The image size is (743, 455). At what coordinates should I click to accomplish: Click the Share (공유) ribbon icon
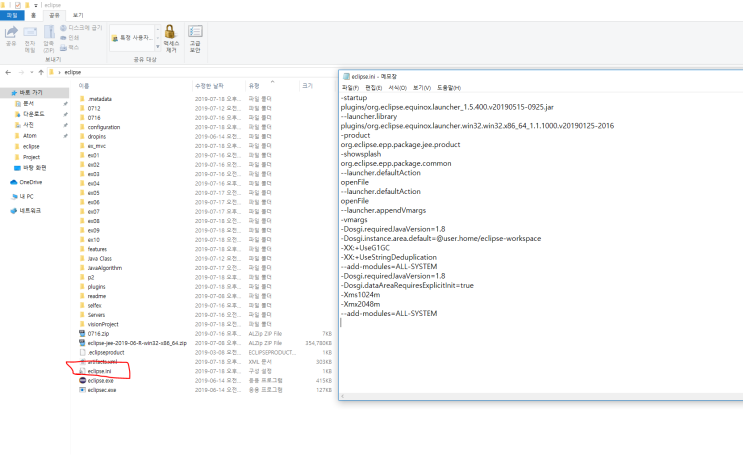click(x=11, y=36)
